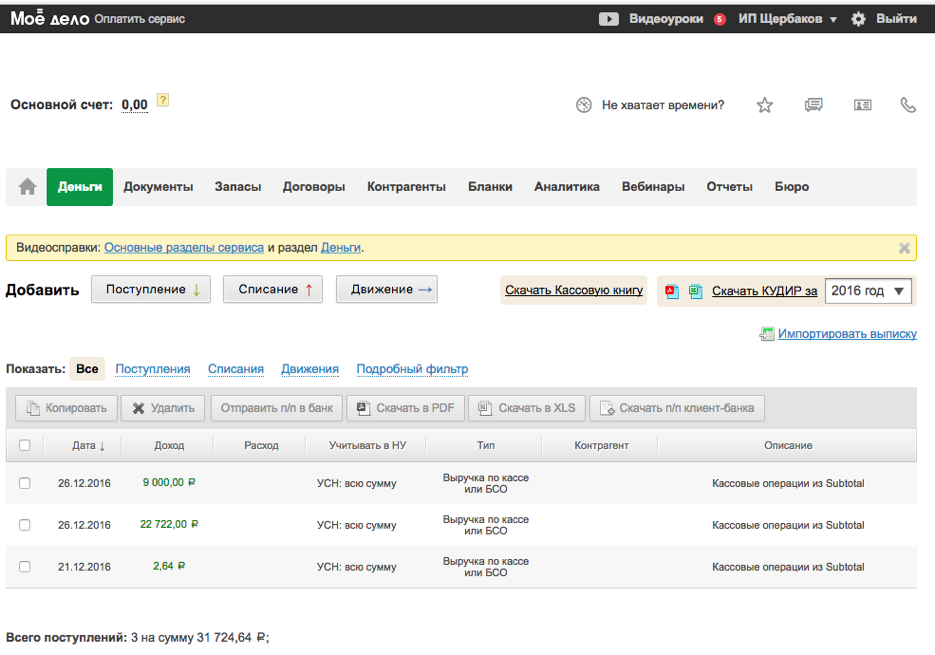The width and height of the screenshot is (935, 655).
Task: Open the 2016 год year dropdown
Action: pos(868,291)
